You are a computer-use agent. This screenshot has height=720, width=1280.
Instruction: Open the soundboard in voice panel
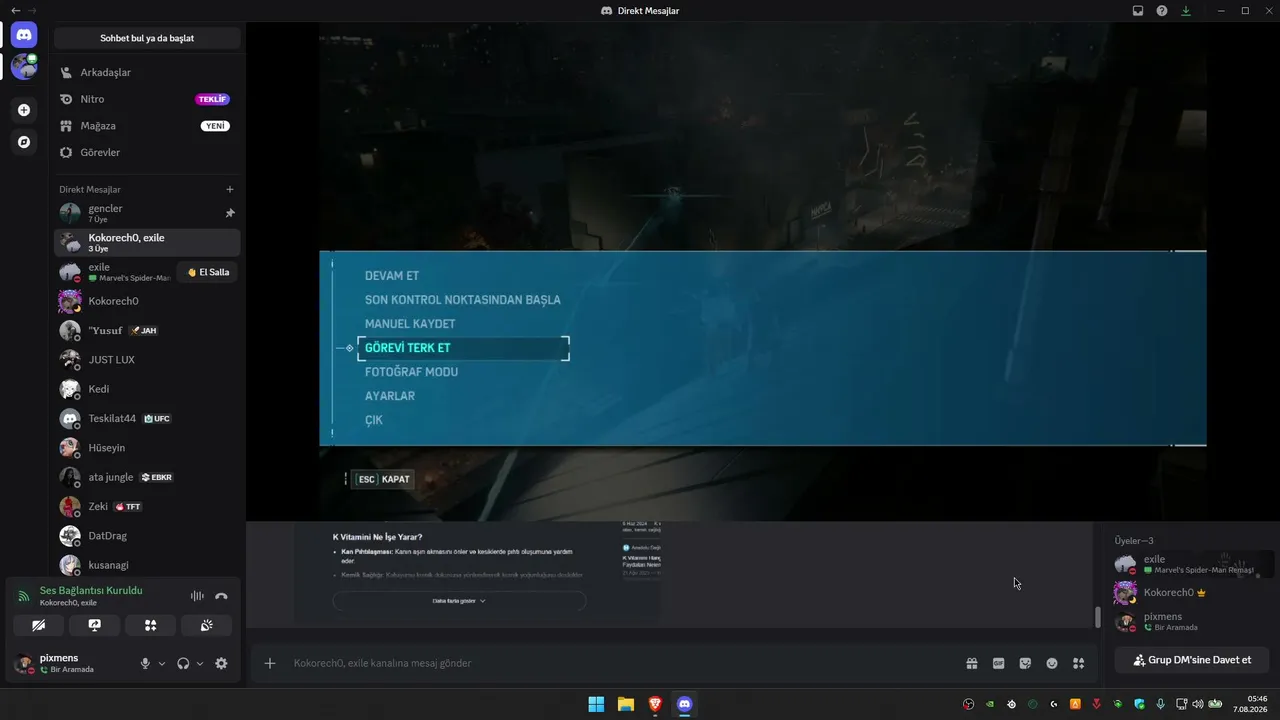[x=207, y=625]
